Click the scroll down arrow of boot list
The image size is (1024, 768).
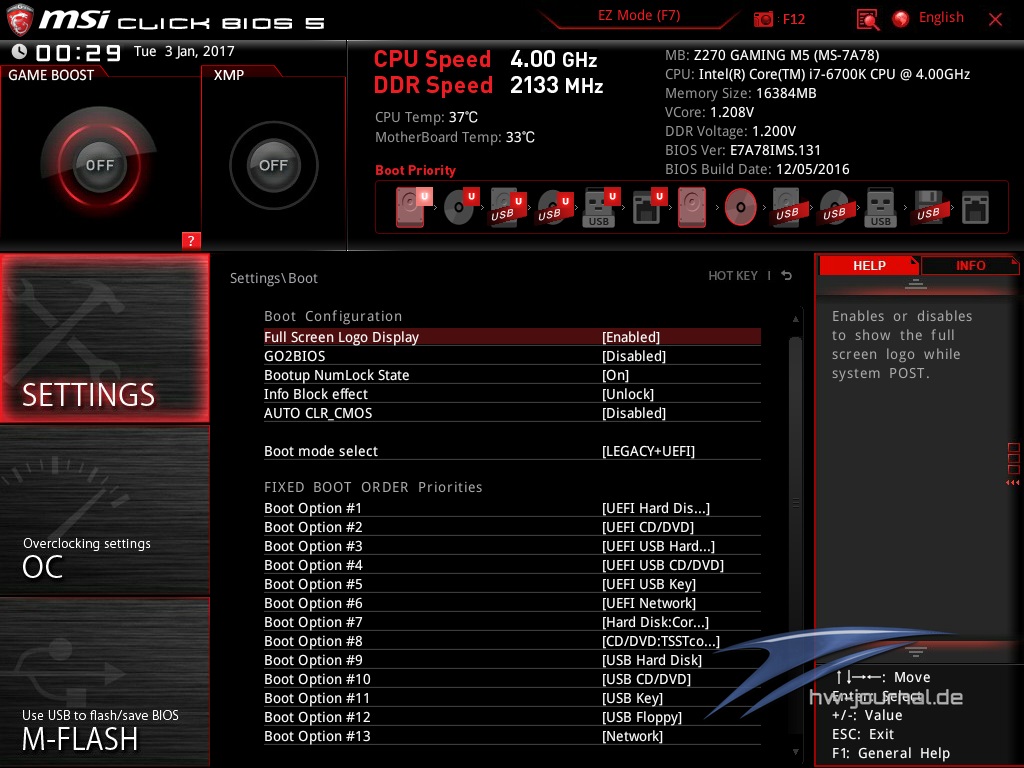pos(795,752)
